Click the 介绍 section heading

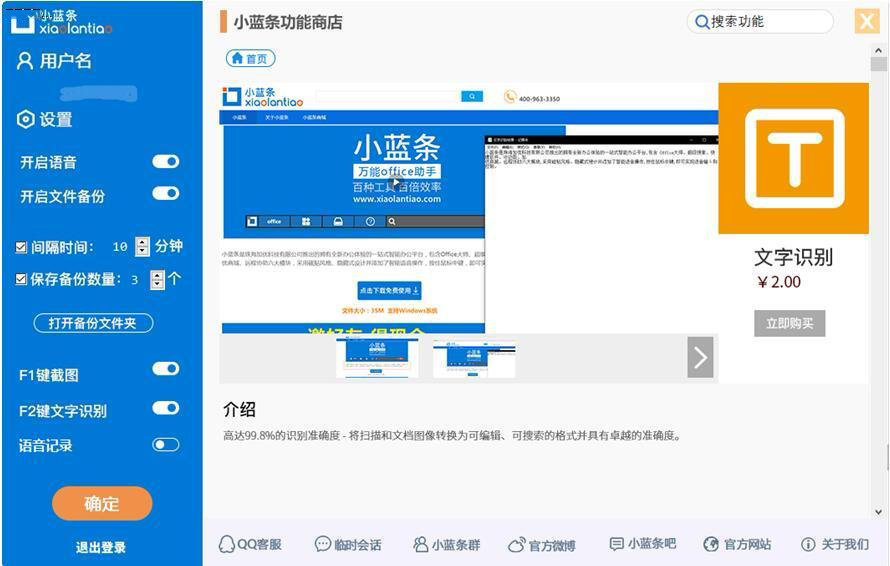coord(240,409)
